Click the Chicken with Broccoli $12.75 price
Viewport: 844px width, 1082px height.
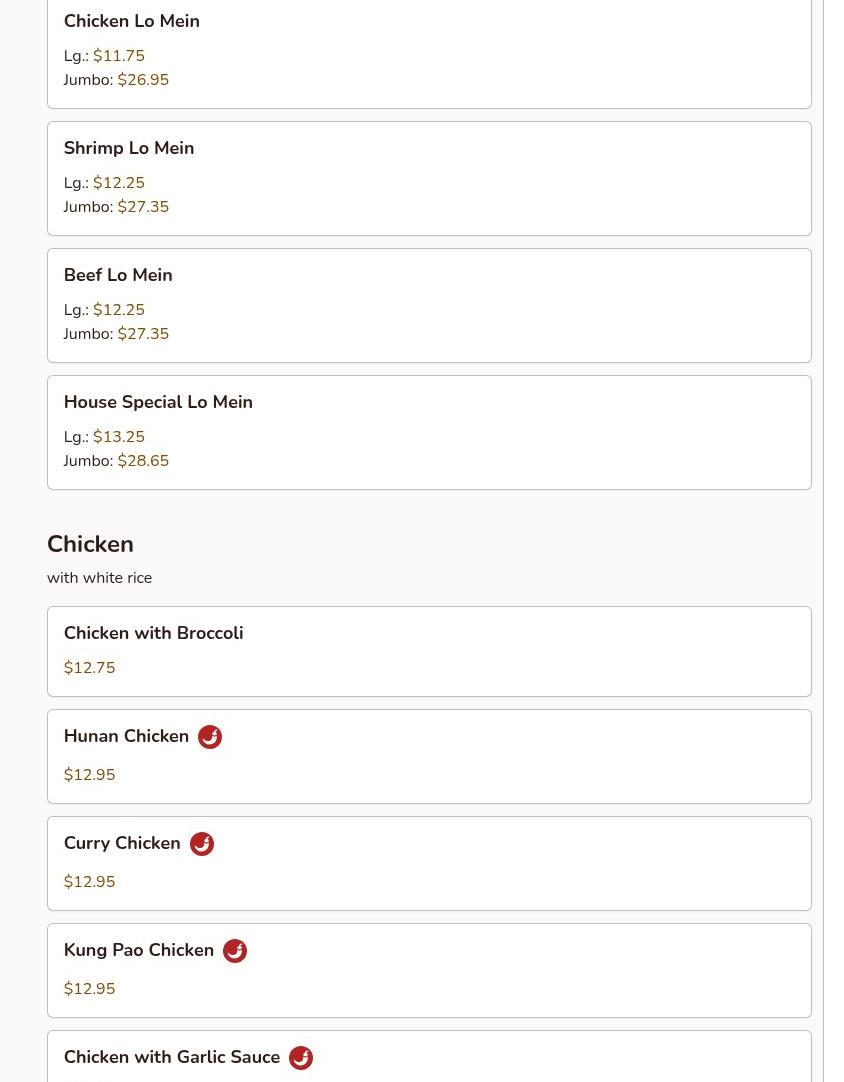[89, 668]
